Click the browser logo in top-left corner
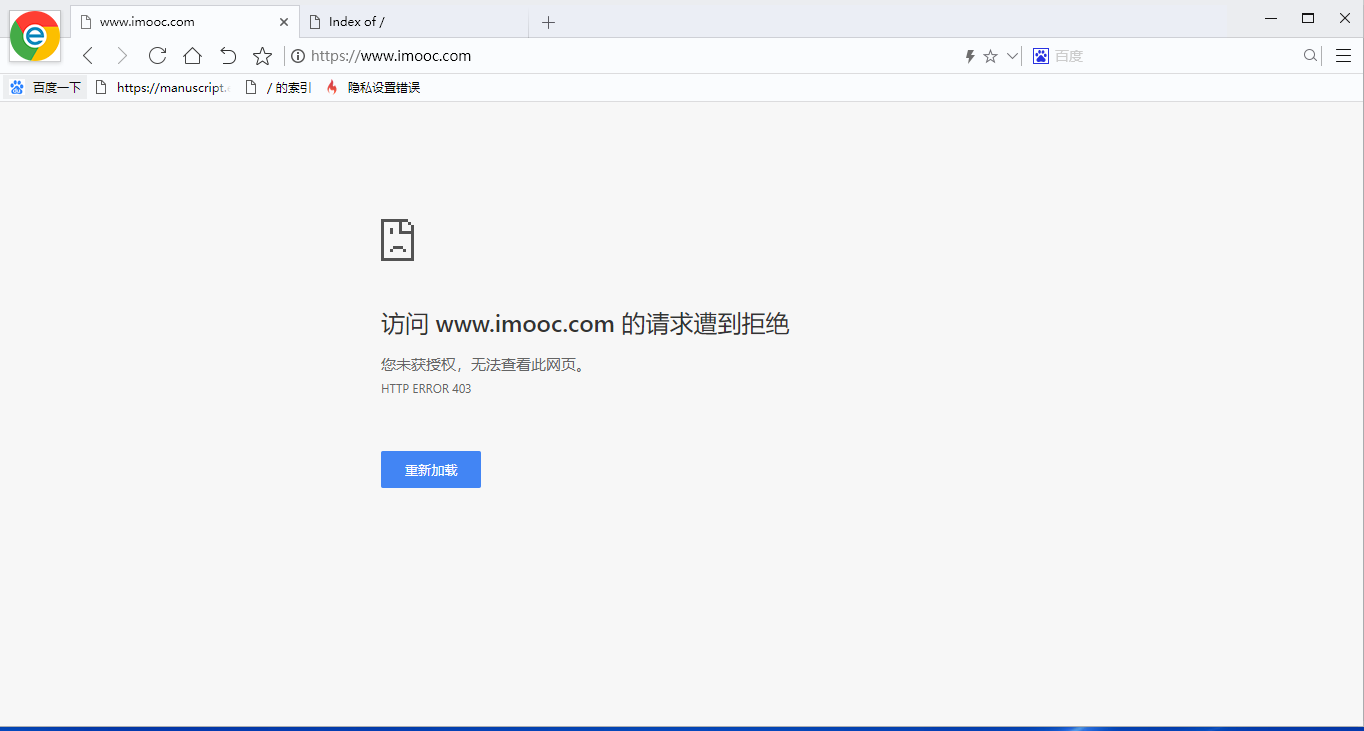Screen dimensions: 1364x731 click(34, 35)
